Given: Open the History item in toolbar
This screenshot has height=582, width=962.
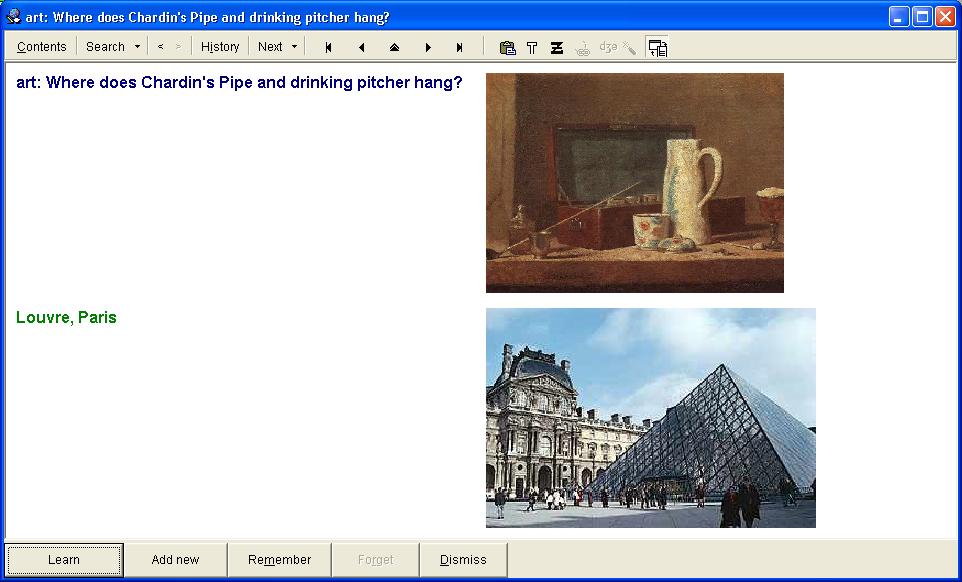Looking at the screenshot, I should (x=220, y=47).
